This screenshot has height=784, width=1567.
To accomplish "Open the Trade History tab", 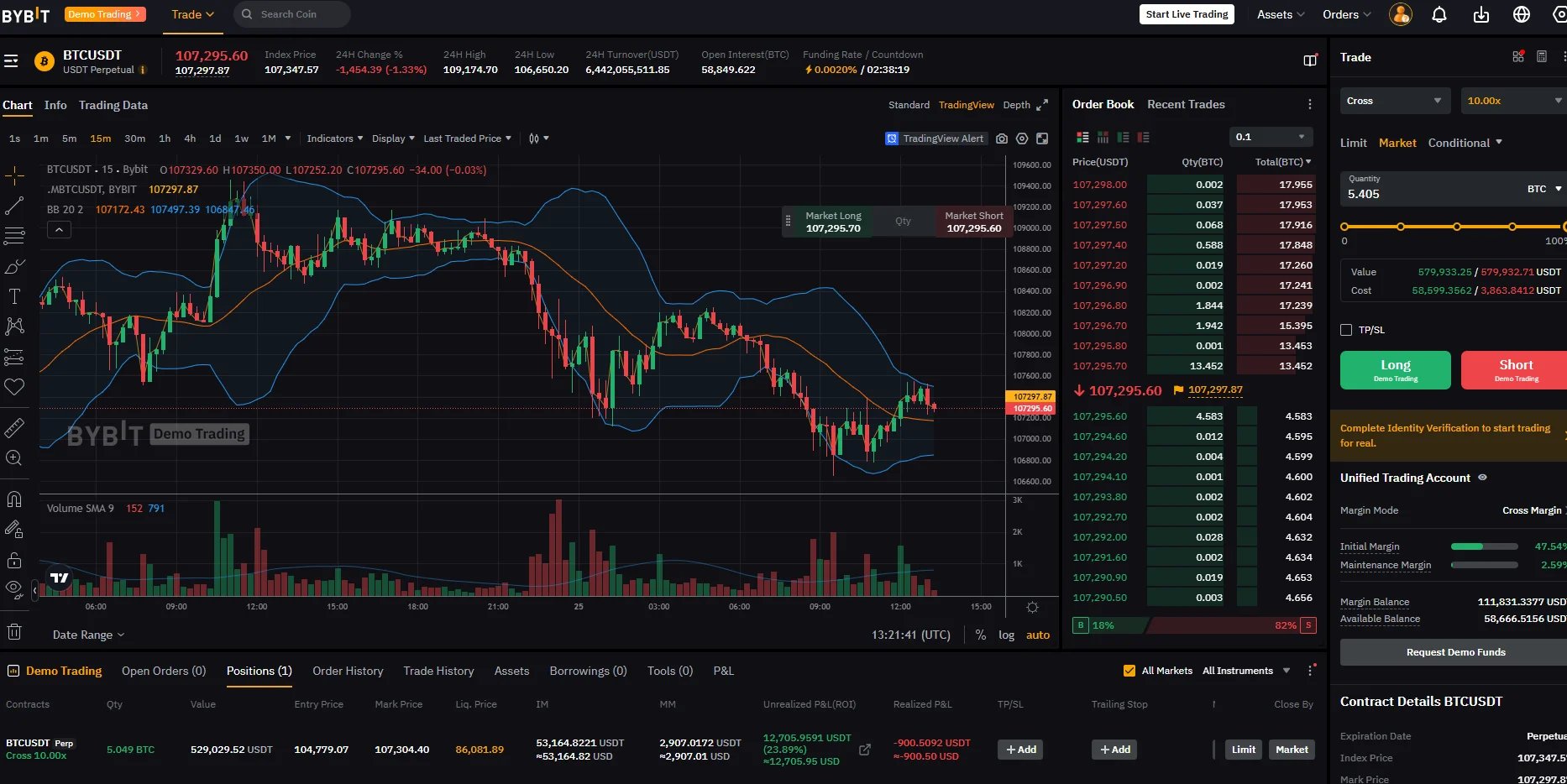I will 438,671.
